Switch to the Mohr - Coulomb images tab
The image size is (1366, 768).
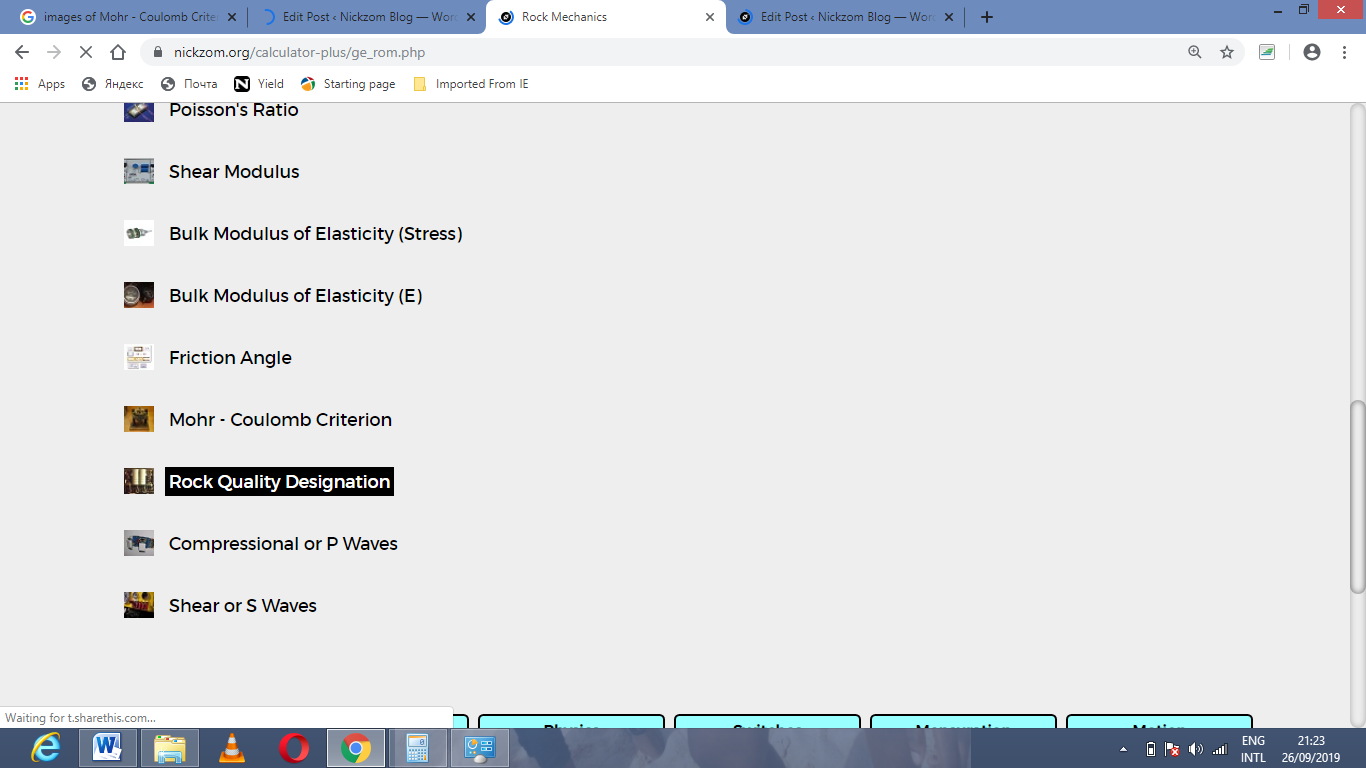pos(127,17)
